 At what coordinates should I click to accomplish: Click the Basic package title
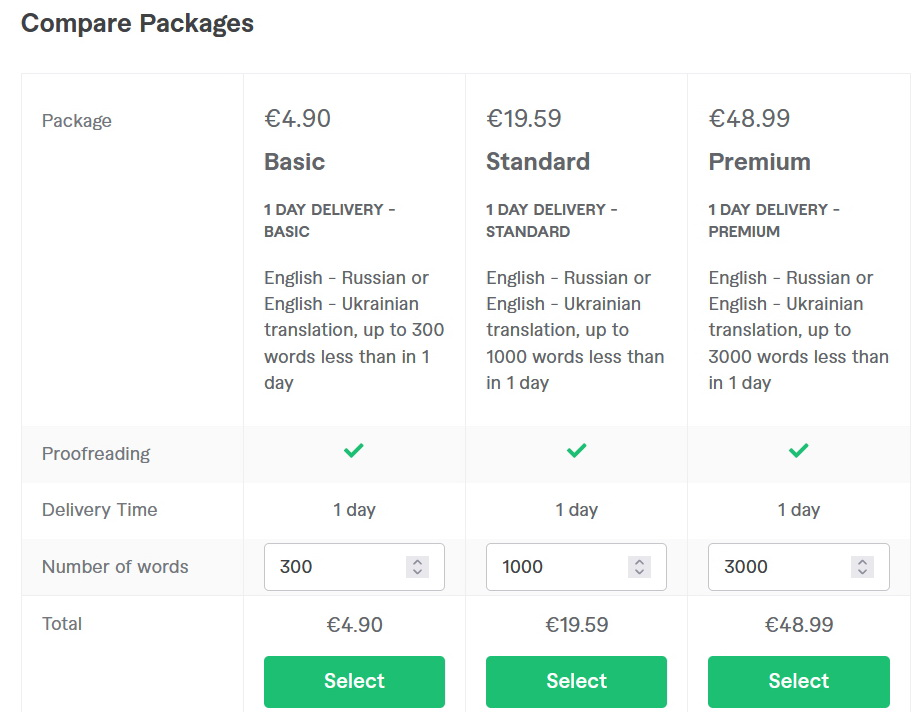point(294,162)
